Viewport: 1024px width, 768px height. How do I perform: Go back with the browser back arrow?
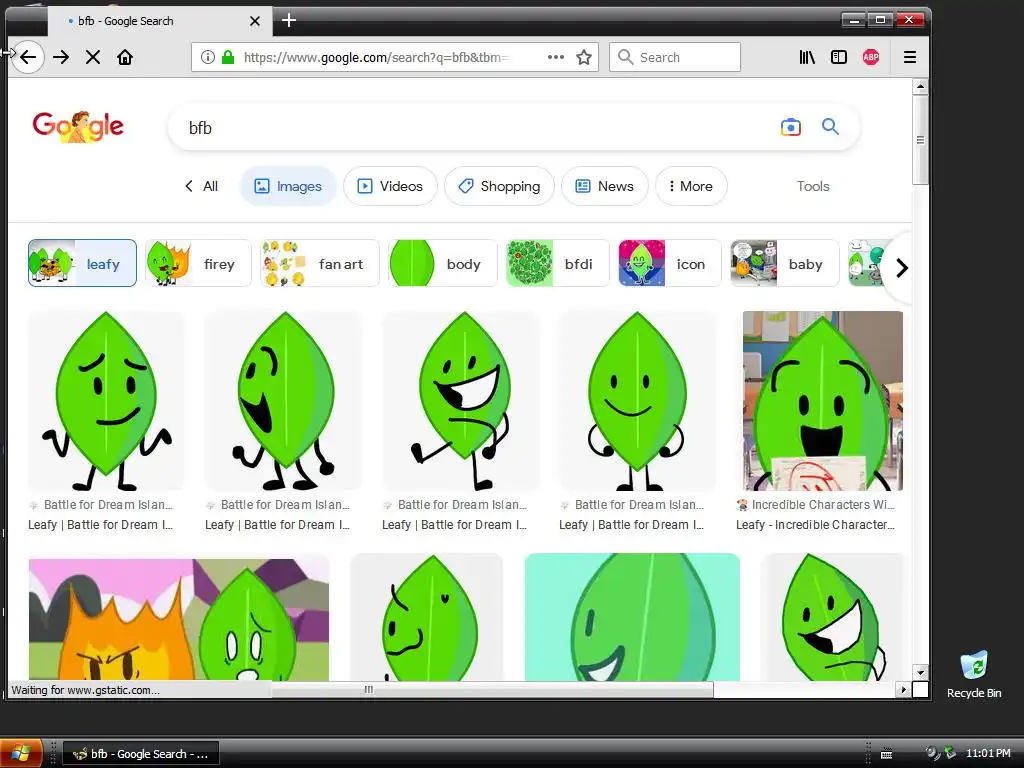tap(27, 57)
